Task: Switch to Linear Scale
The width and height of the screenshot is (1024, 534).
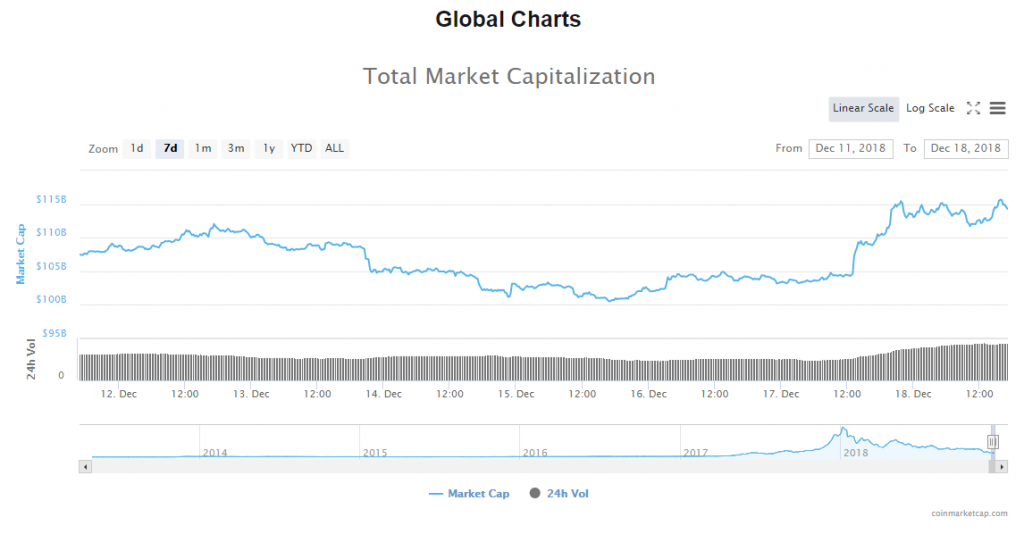Action: tap(863, 108)
